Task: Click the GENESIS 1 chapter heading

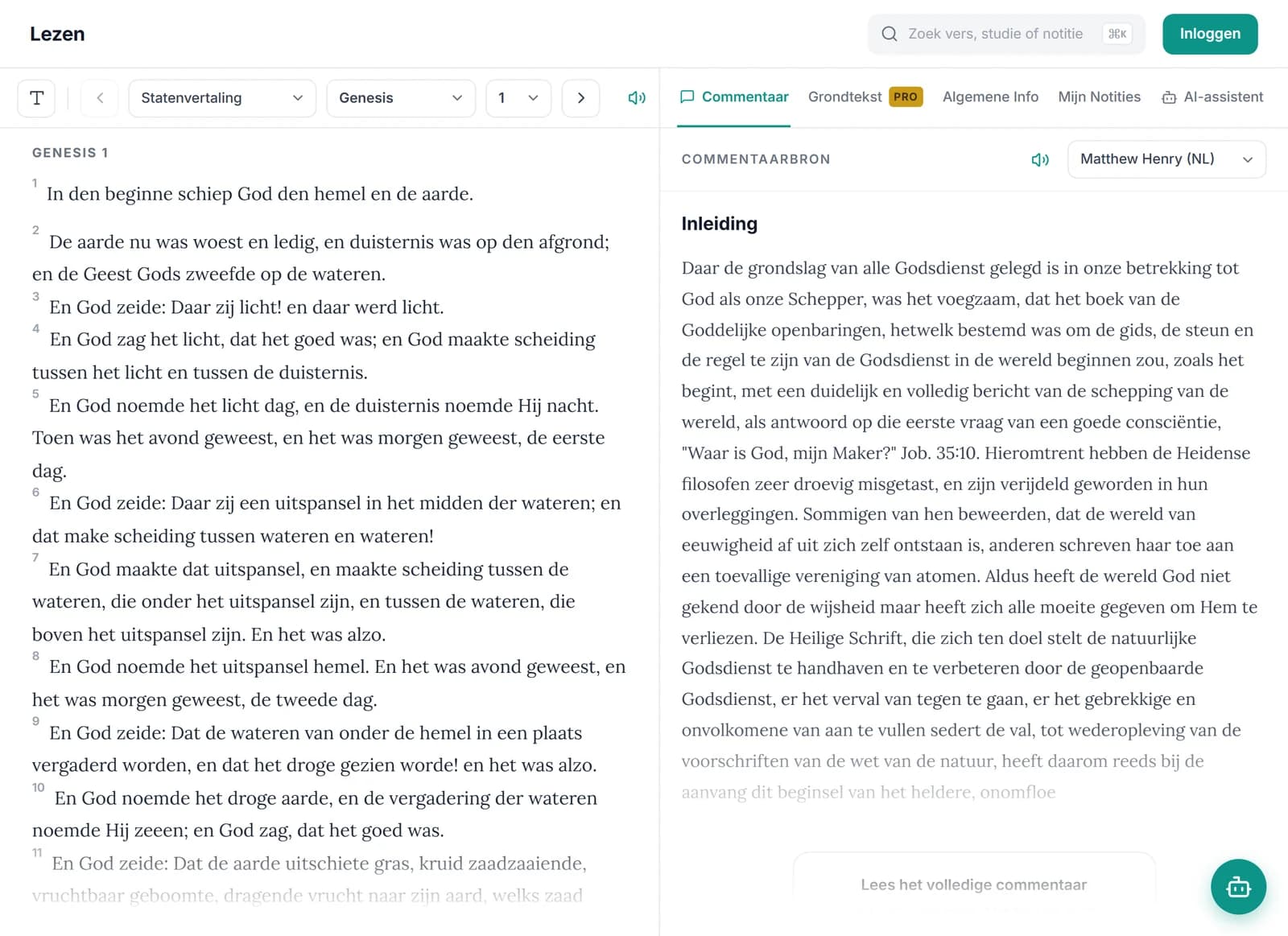Action: pyautogui.click(x=70, y=153)
